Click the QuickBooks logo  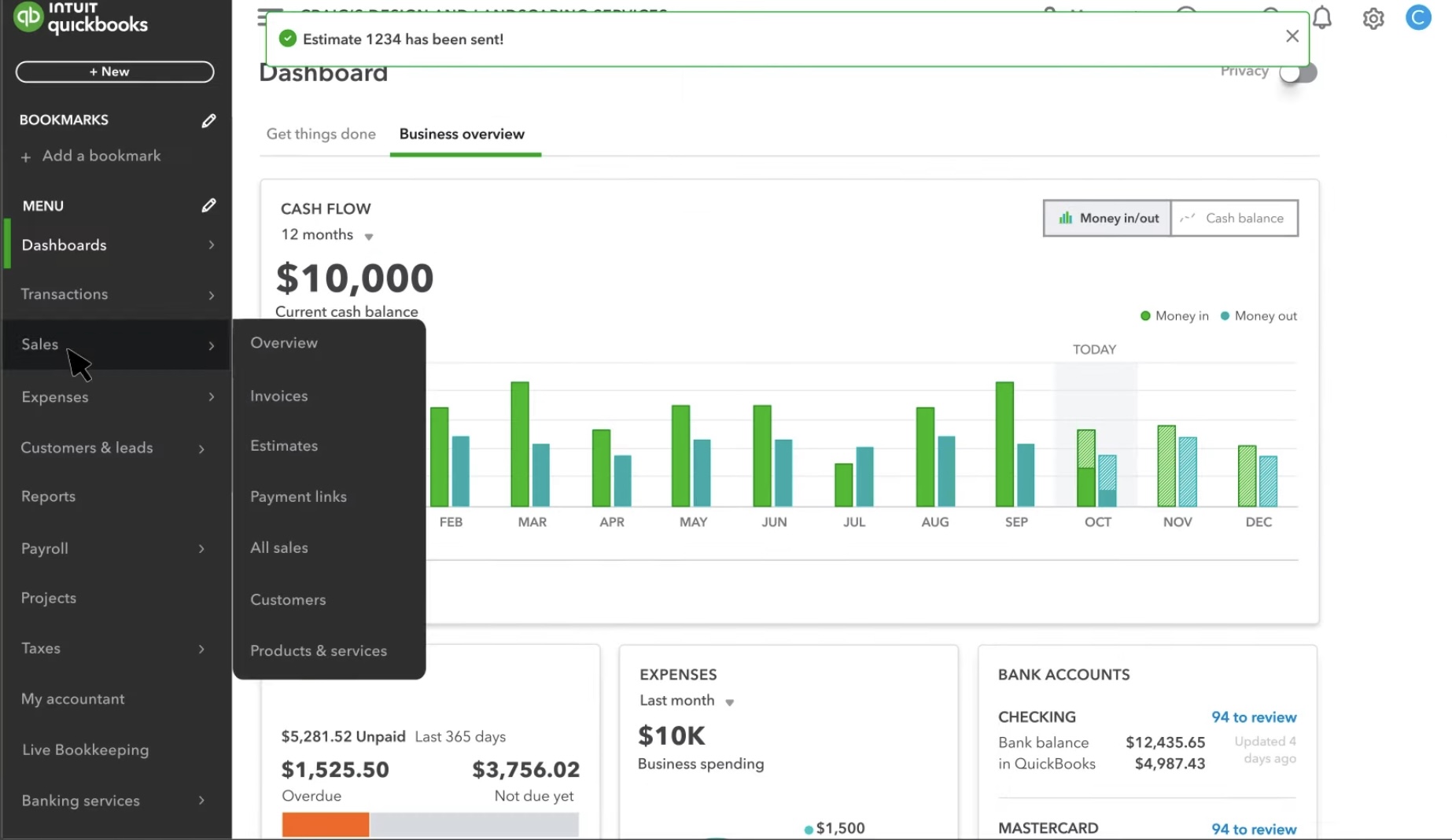tap(79, 18)
